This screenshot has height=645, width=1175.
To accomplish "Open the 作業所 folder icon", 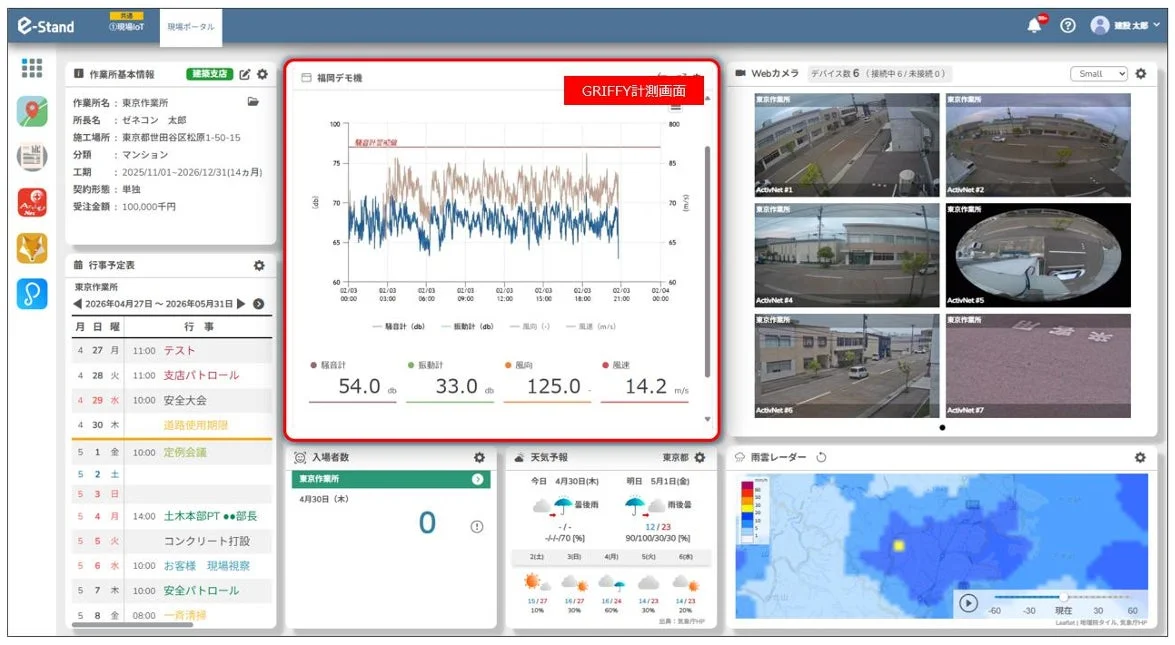I will (253, 102).
